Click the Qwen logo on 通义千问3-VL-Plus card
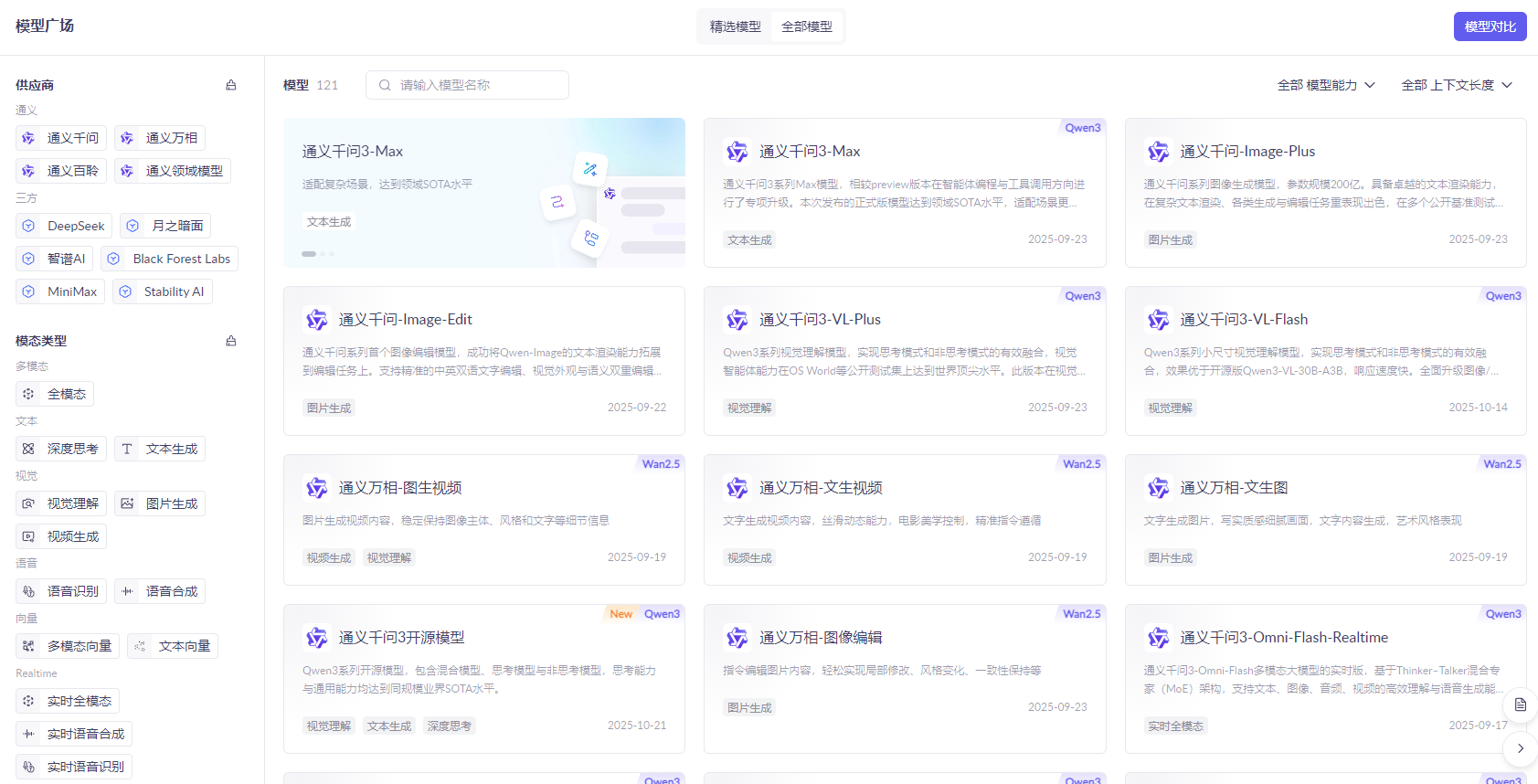This screenshot has height=784, width=1538. coord(737,320)
